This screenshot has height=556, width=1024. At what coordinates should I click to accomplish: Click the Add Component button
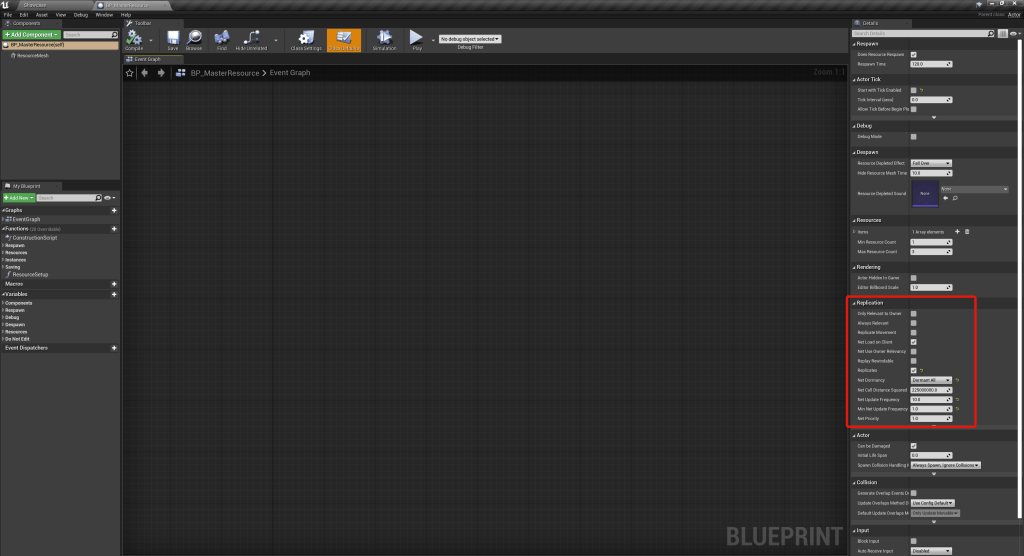(x=31, y=35)
